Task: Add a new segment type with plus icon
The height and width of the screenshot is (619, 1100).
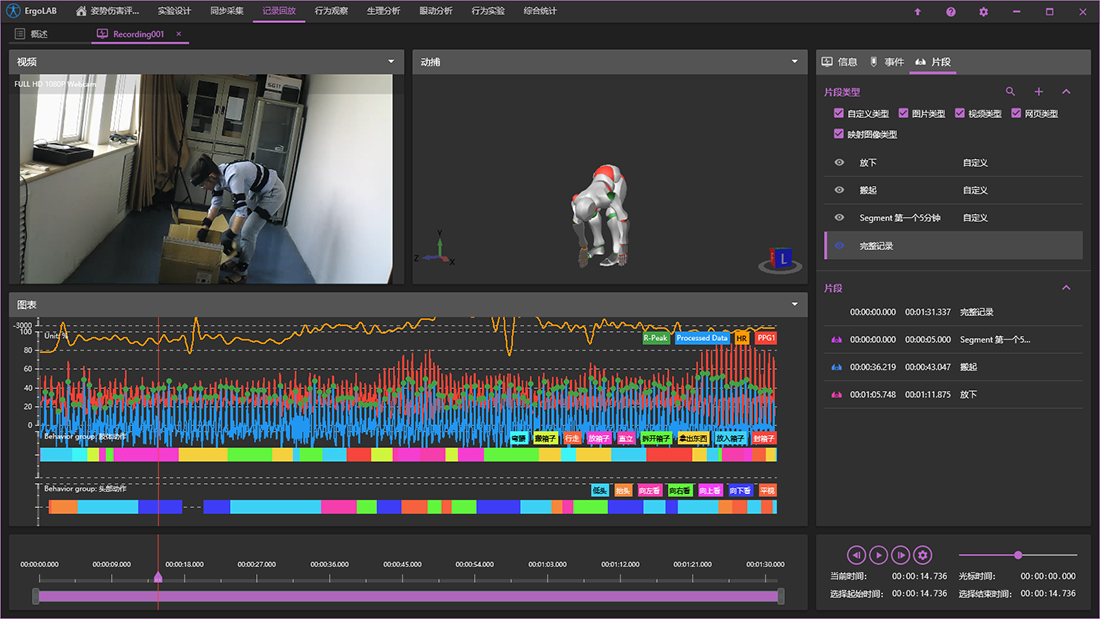Action: coord(1038,92)
